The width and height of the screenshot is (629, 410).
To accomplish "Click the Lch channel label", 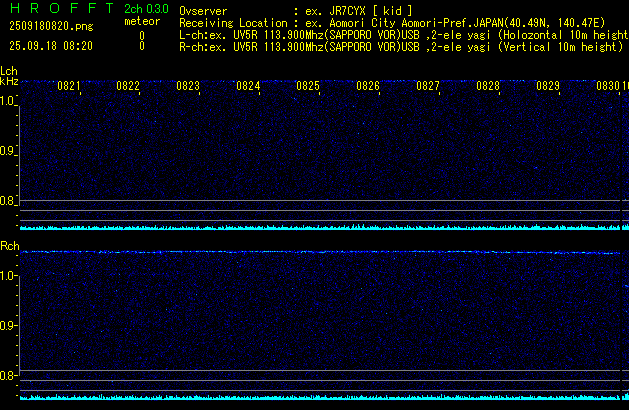I will click(9, 71).
